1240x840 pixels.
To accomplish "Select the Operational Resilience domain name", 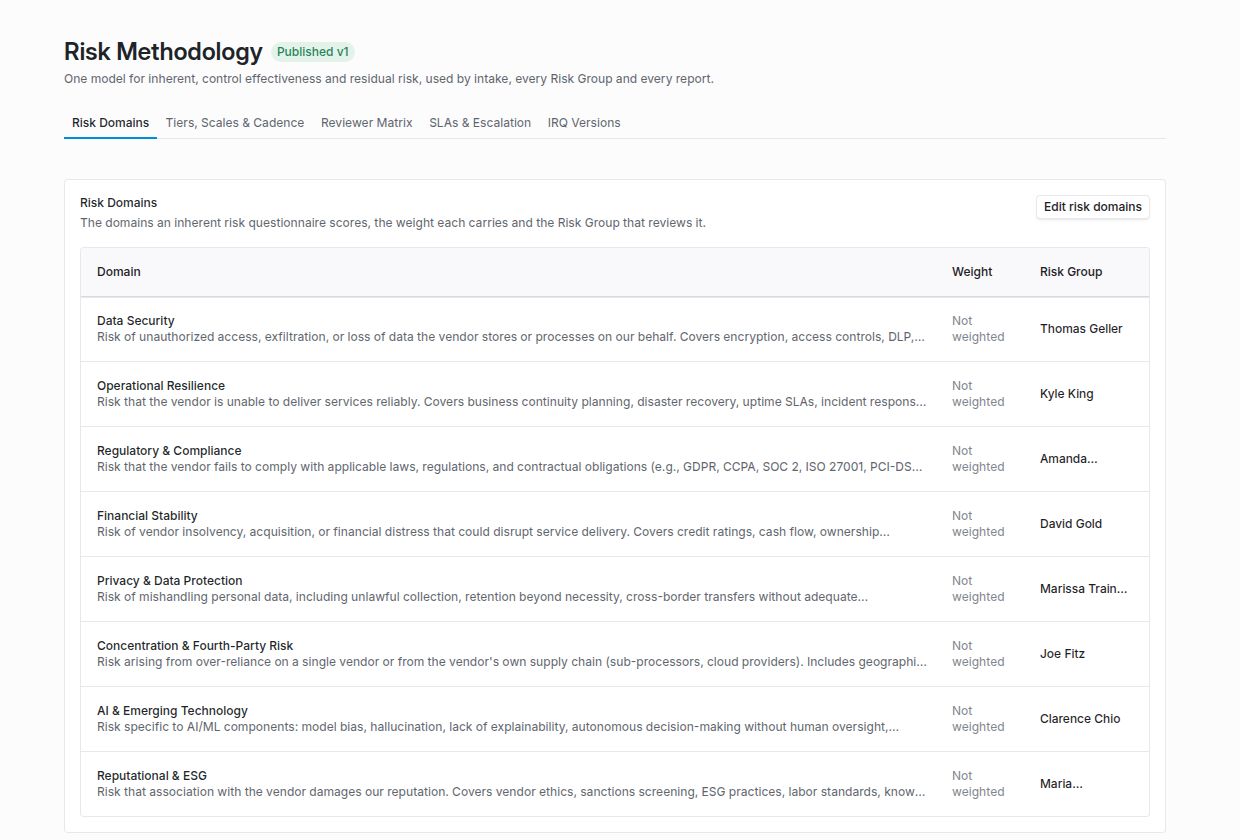I will tap(161, 386).
